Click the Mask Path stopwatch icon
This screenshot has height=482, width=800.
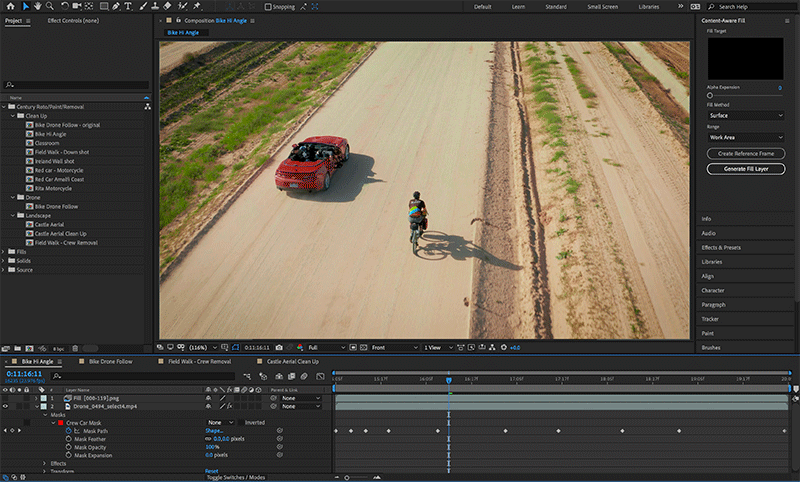tap(69, 430)
